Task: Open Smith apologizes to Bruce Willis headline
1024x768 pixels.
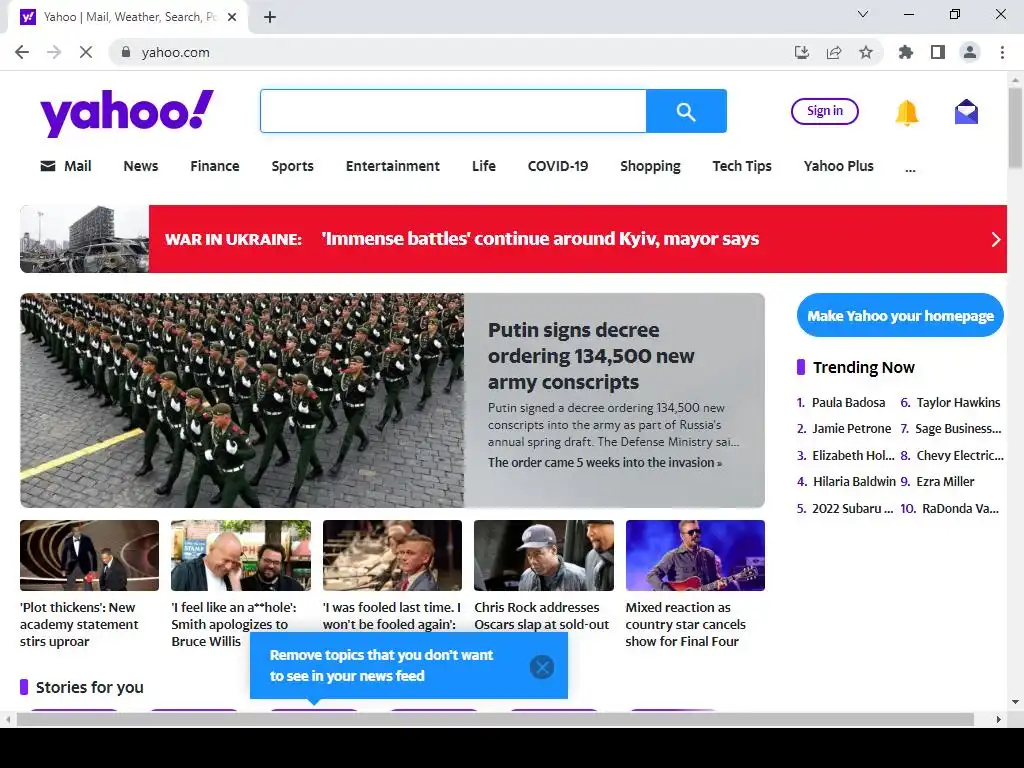Action: pos(234,624)
